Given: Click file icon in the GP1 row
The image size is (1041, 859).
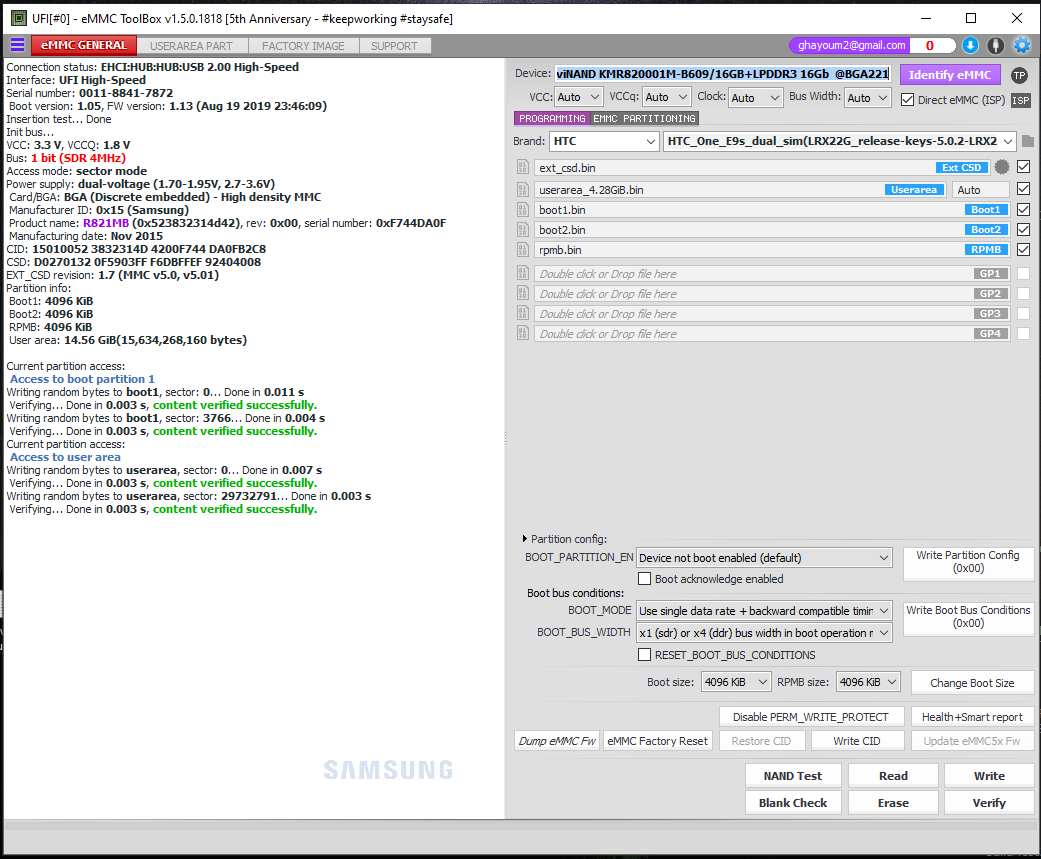Looking at the screenshot, I should click(x=522, y=273).
